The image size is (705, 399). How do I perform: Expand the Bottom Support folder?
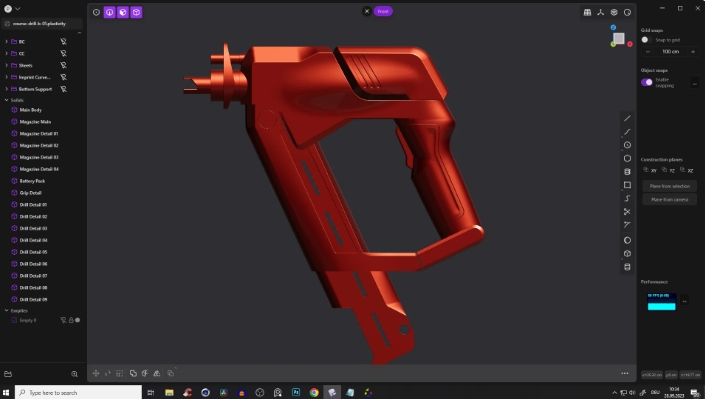[6, 89]
